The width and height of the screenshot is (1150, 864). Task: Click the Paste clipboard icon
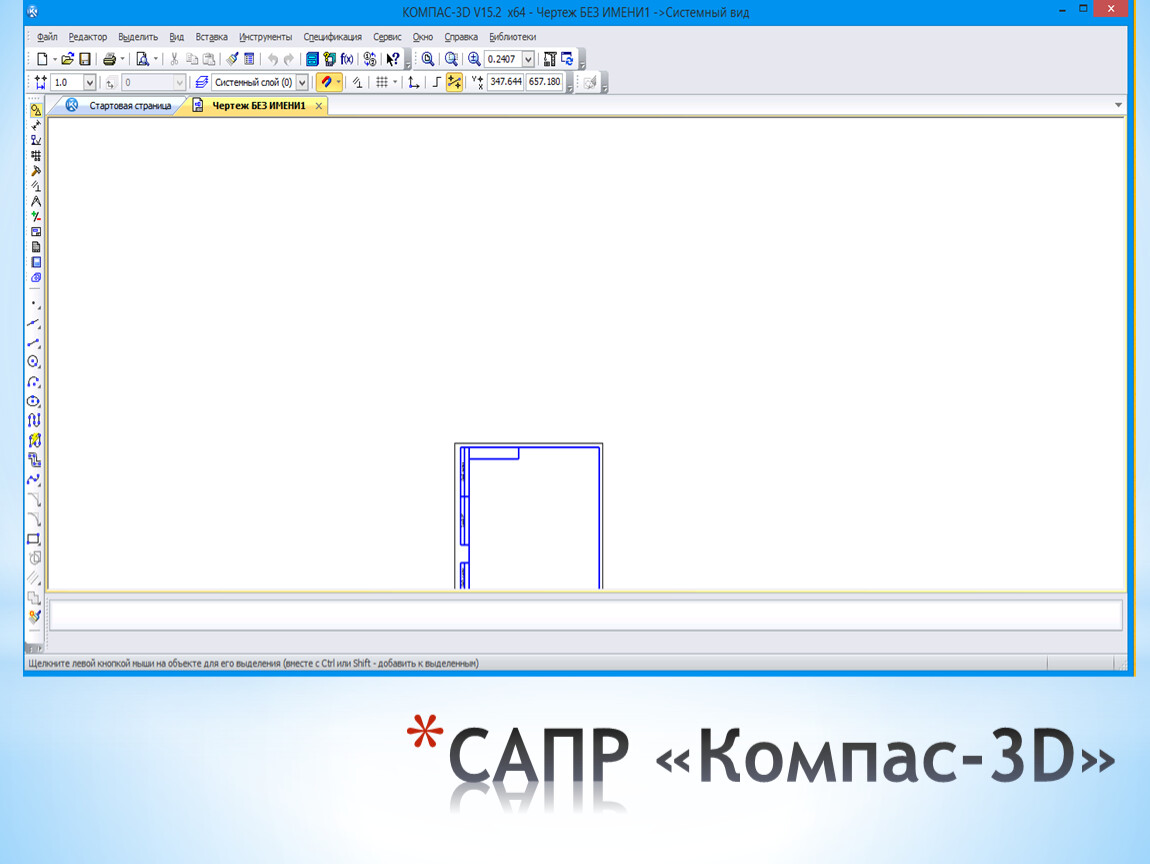(x=209, y=59)
